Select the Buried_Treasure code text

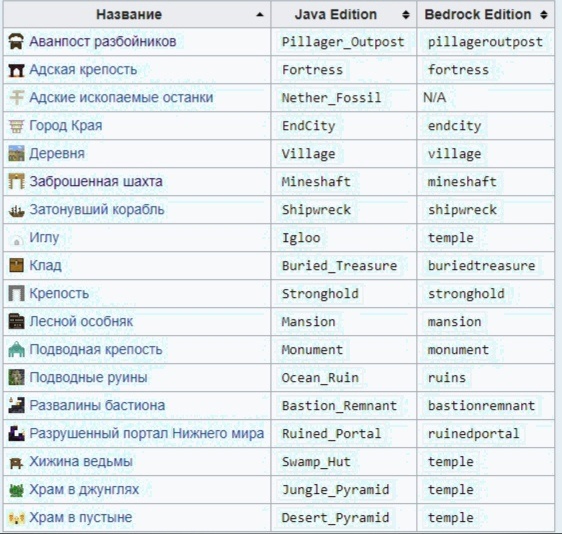339,266
